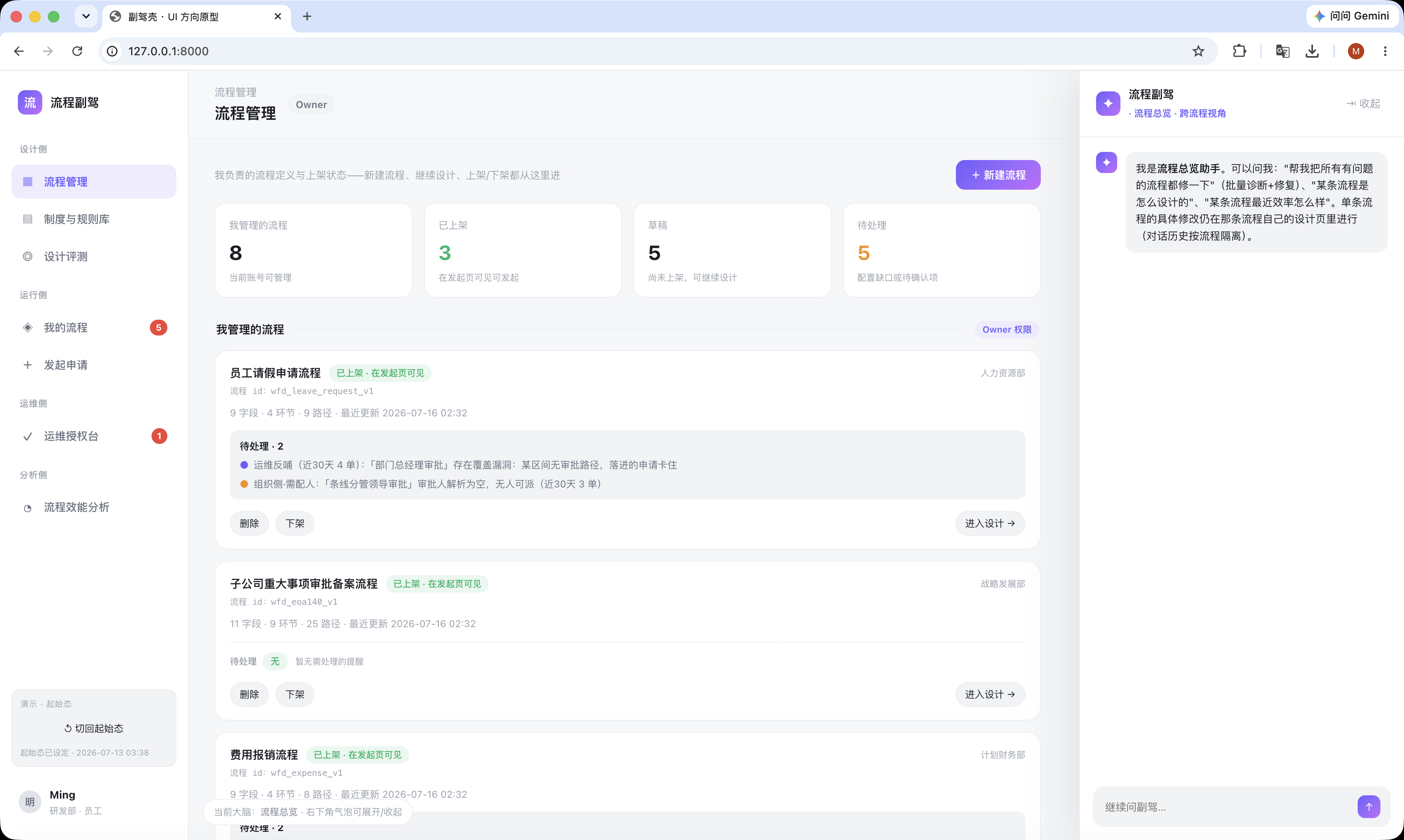The image size is (1404, 840).
Task: Click the Owner 权限 tag
Action: tap(1007, 329)
